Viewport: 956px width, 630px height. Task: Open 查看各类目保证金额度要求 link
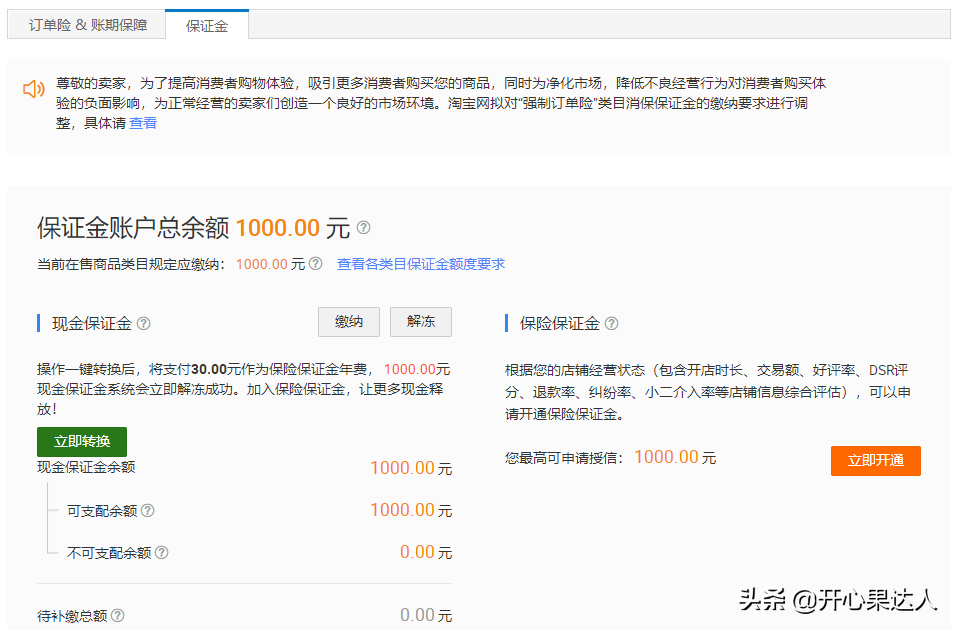coord(421,264)
